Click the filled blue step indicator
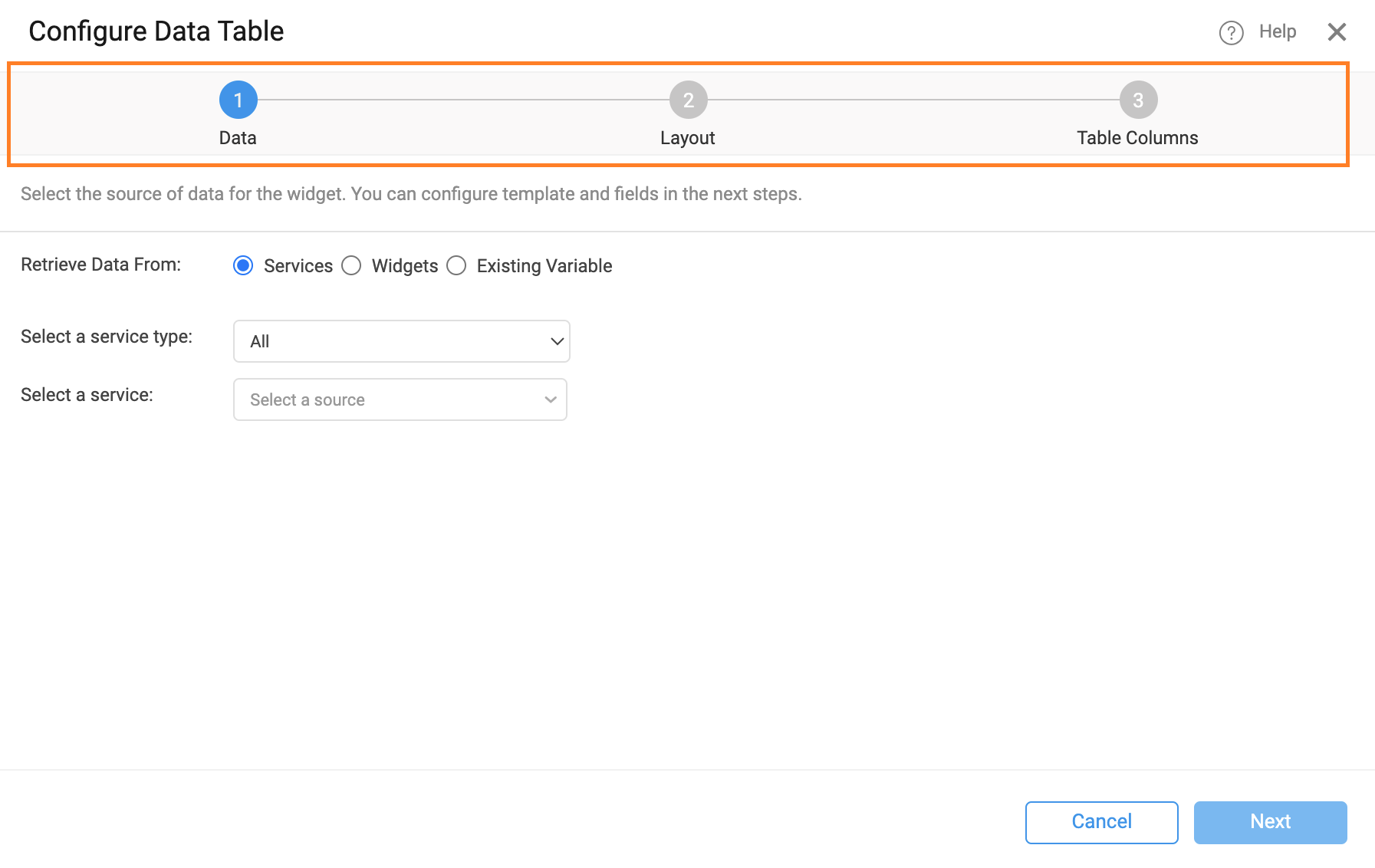Viewport: 1375px width, 868px height. click(238, 99)
